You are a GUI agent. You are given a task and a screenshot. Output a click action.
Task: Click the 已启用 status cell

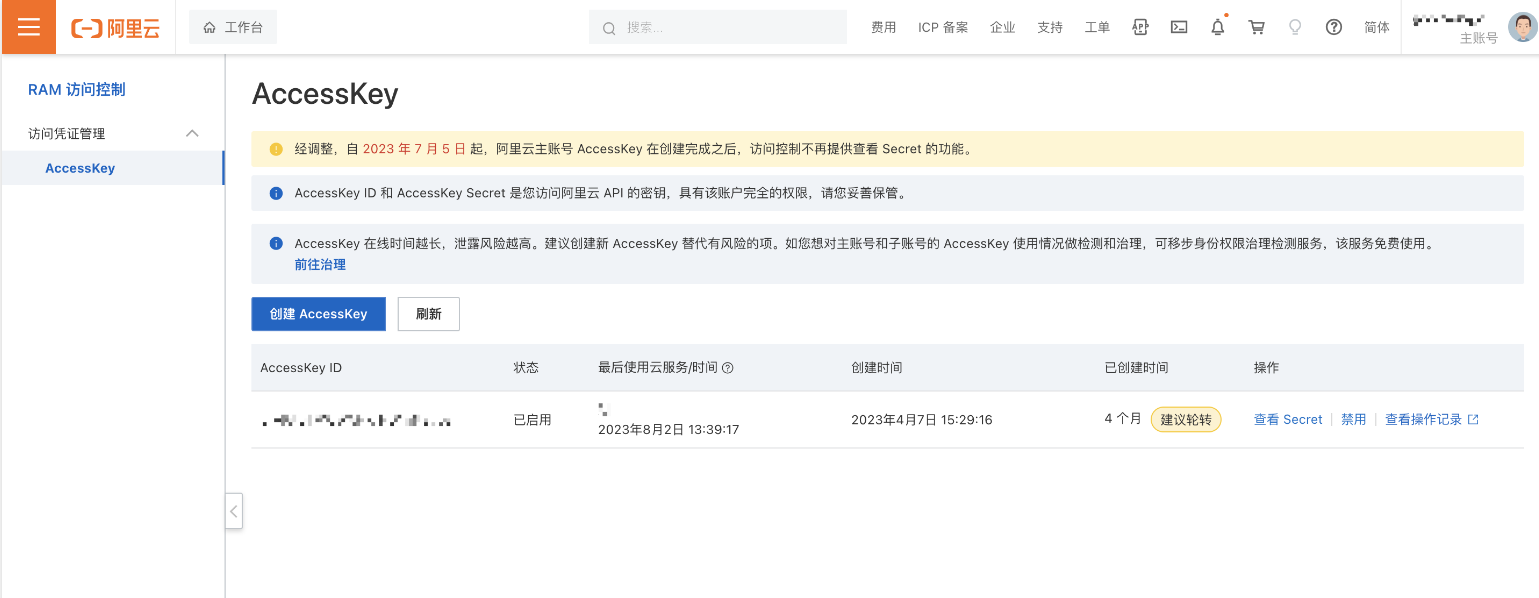click(x=532, y=420)
